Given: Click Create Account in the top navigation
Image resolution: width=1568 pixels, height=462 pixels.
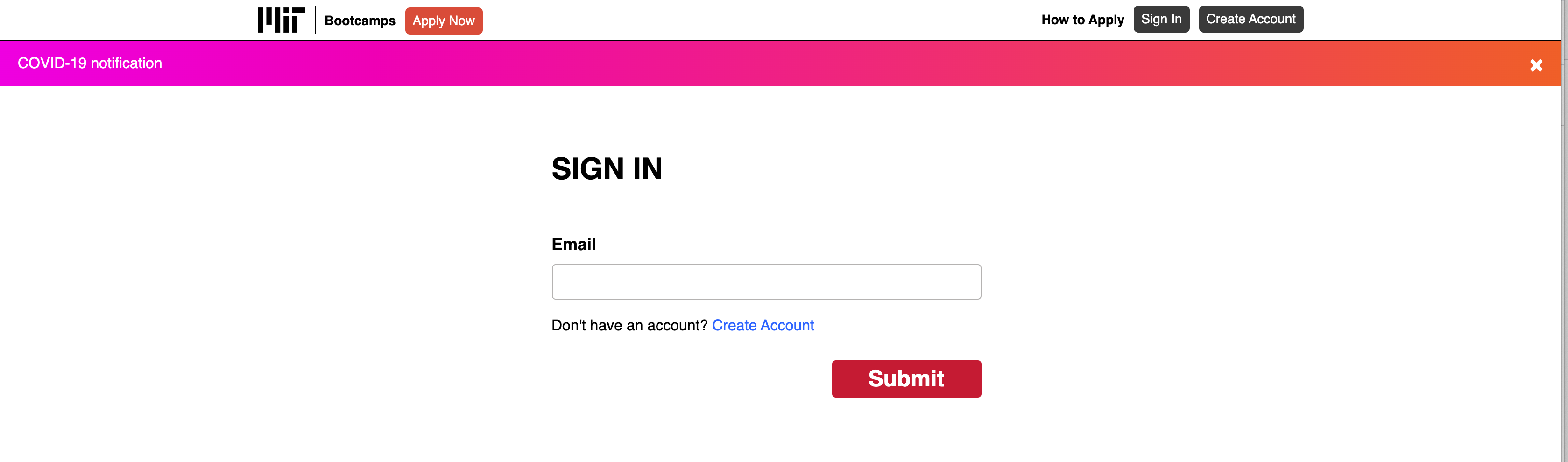Looking at the screenshot, I should click(x=1251, y=19).
